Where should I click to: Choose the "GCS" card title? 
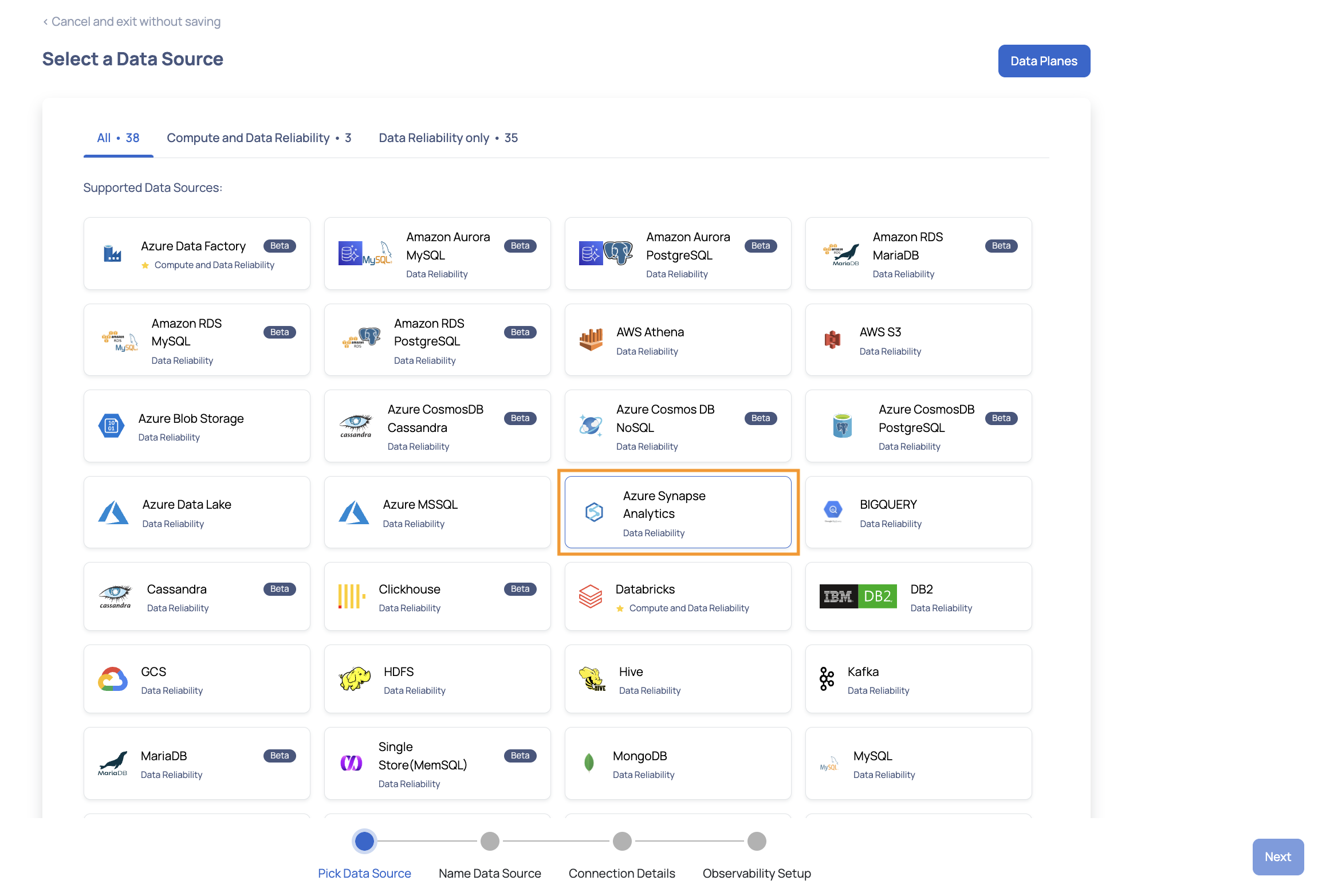tap(154, 672)
